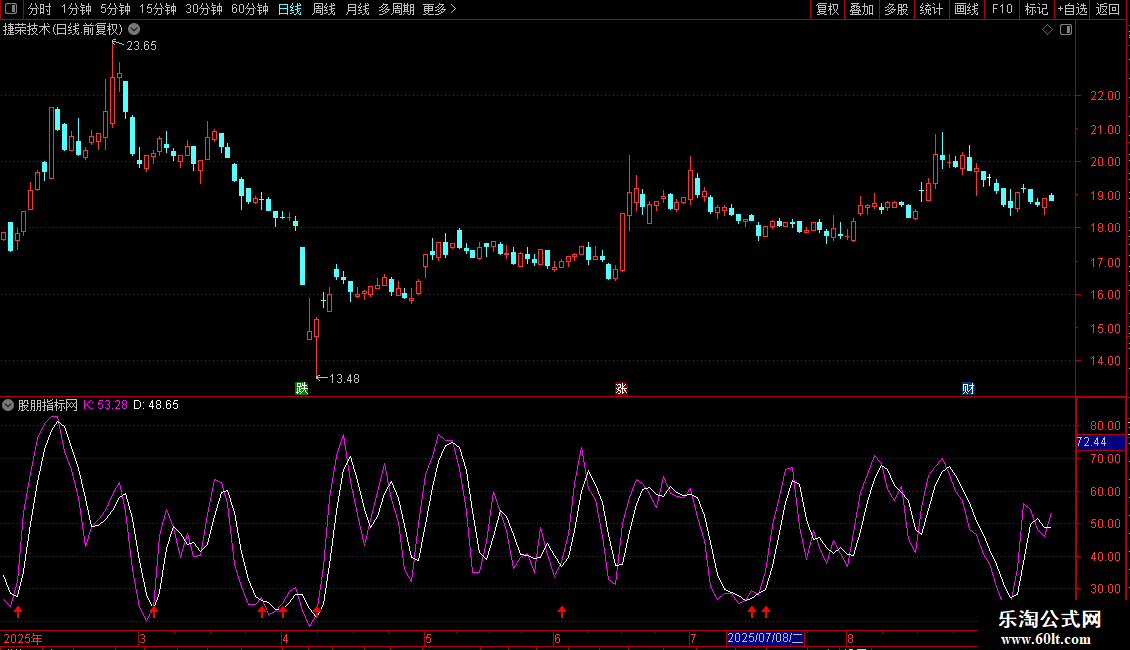Click month 7 on the time axis

click(693, 638)
